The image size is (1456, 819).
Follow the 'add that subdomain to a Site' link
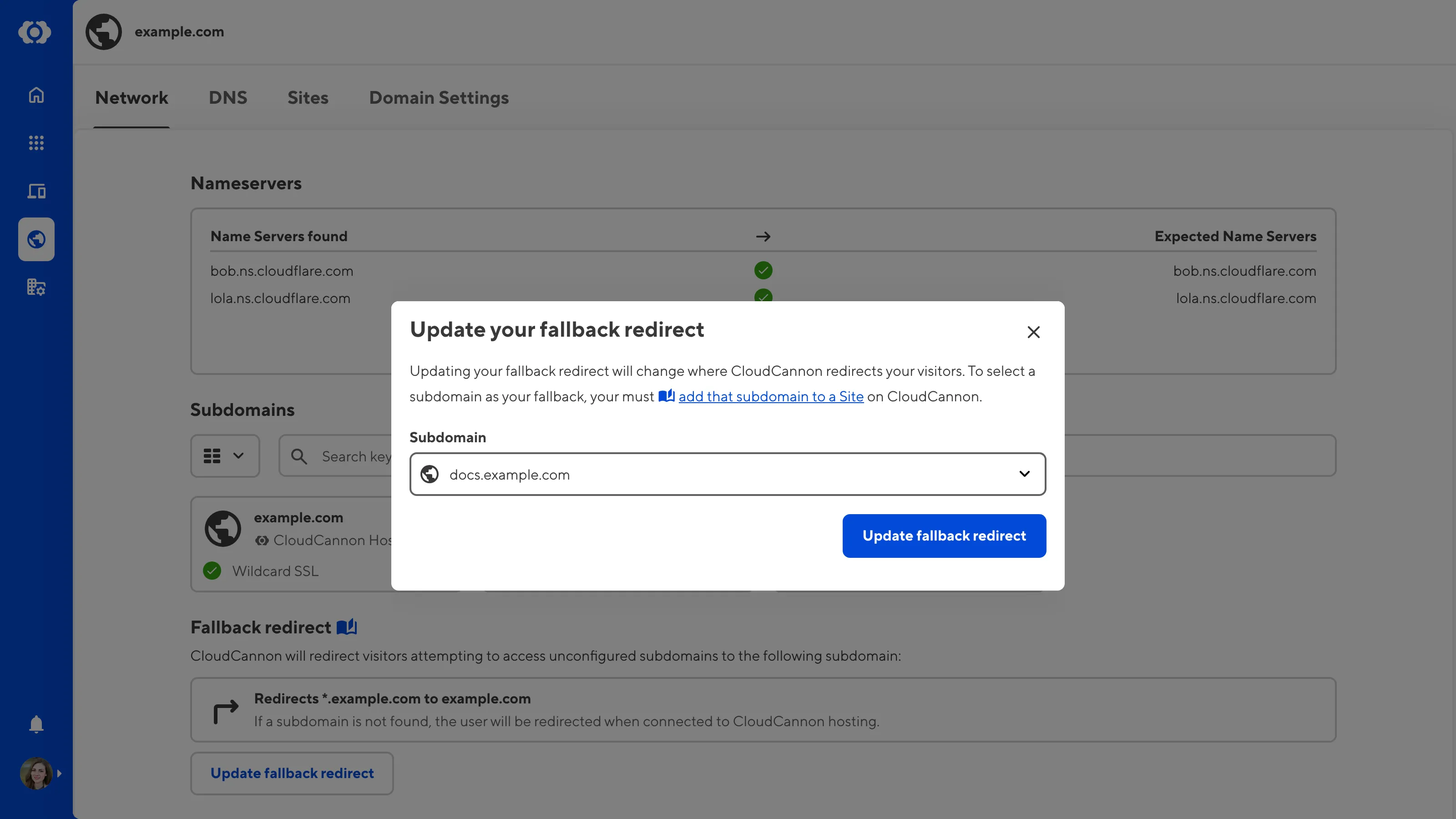pos(771,396)
